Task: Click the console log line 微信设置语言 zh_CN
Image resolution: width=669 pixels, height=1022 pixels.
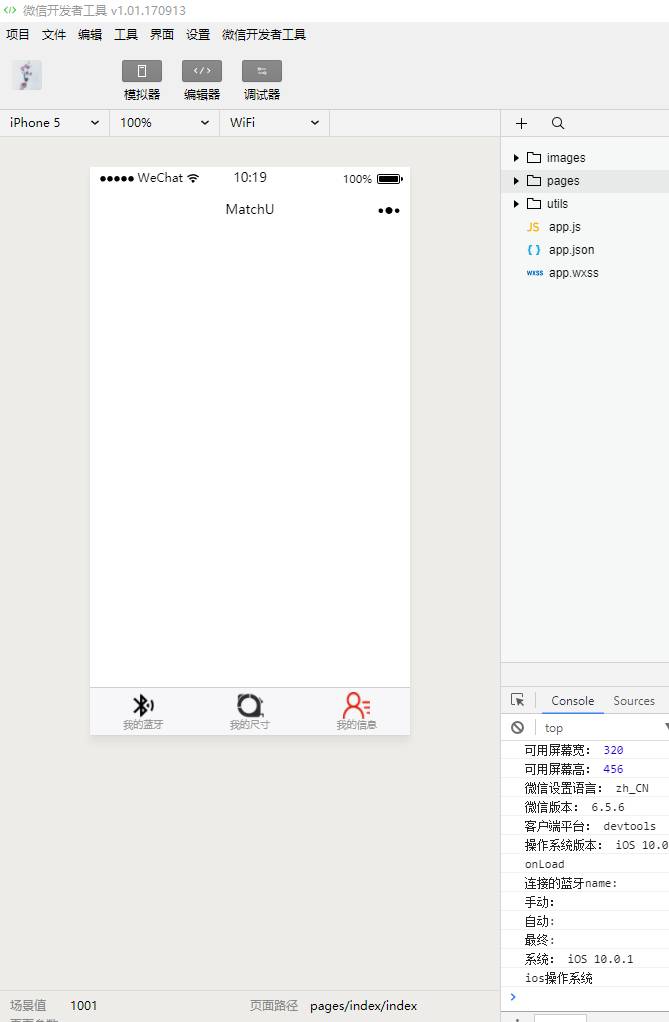Action: point(585,788)
